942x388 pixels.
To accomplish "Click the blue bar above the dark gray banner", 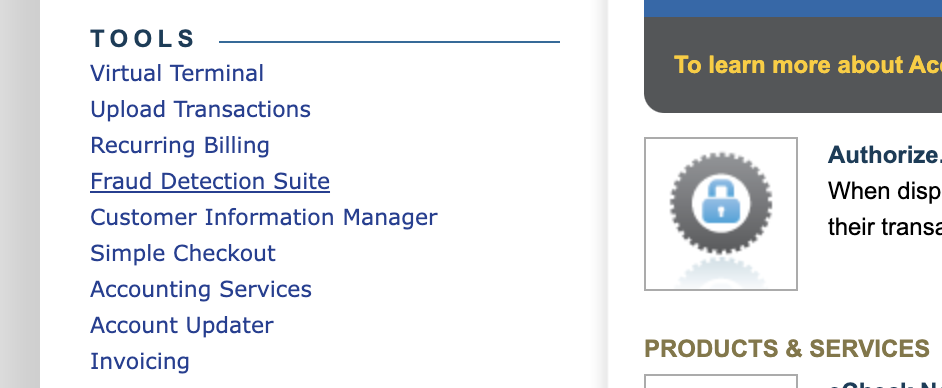I will (x=792, y=8).
